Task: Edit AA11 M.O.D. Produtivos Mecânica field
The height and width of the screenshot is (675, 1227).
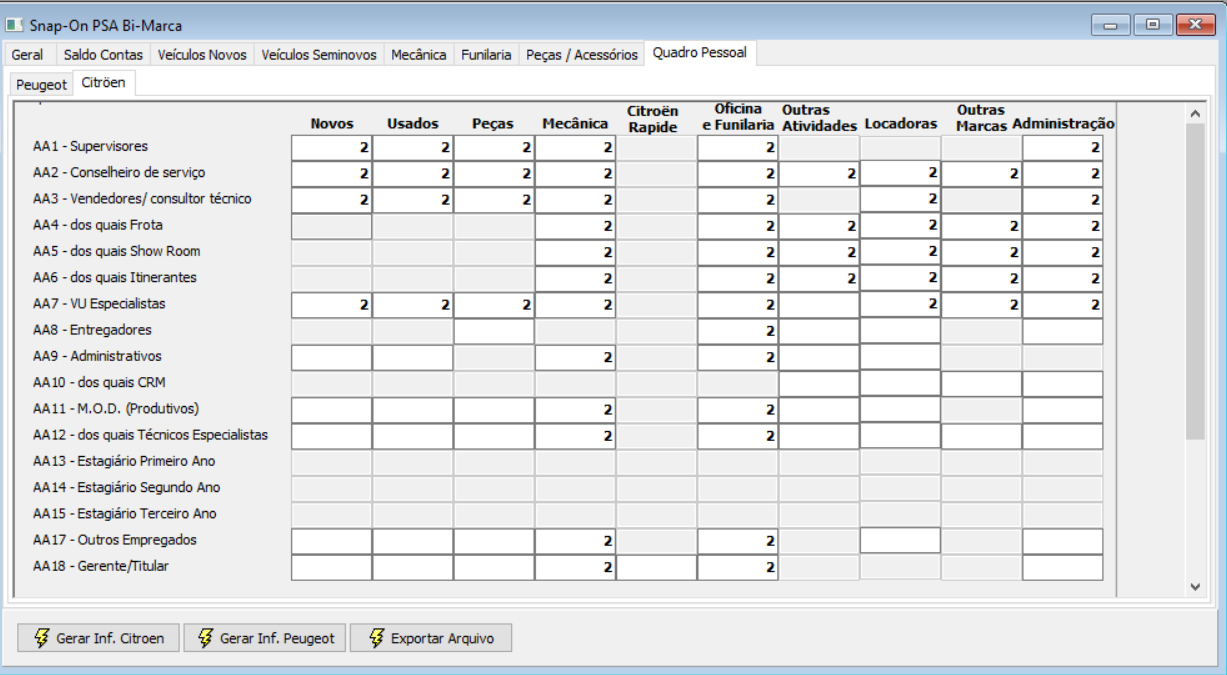Action: 575,410
